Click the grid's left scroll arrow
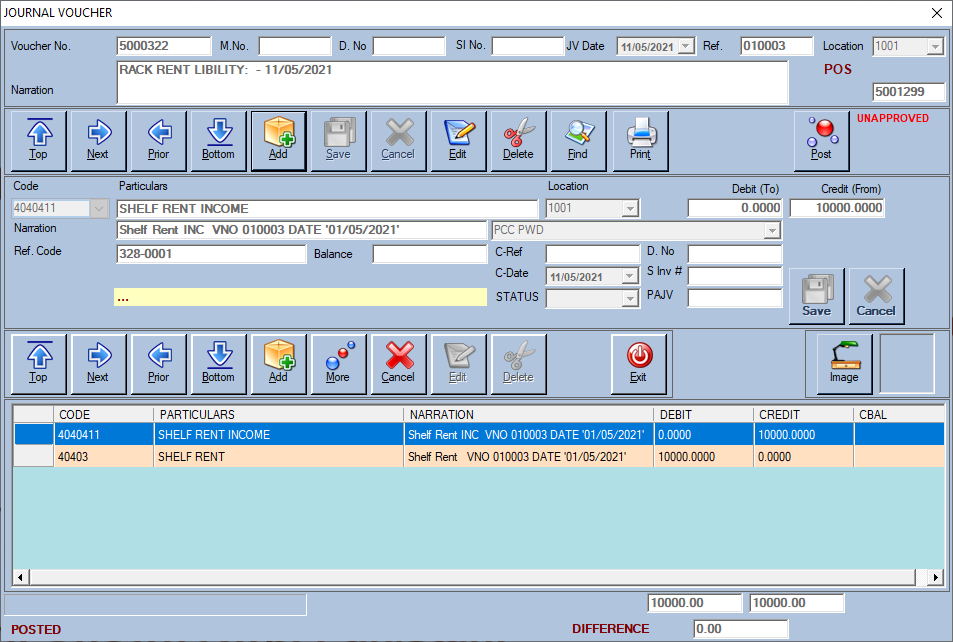The width and height of the screenshot is (953, 642). click(x=21, y=577)
